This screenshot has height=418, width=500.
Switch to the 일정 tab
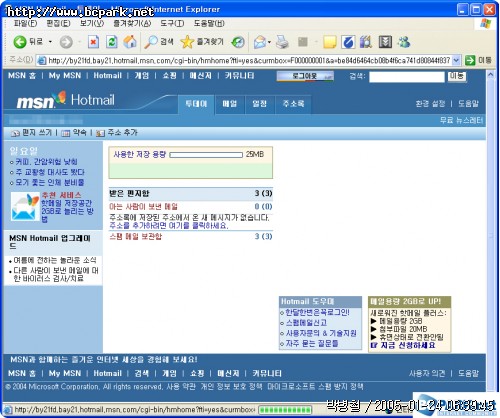260,104
